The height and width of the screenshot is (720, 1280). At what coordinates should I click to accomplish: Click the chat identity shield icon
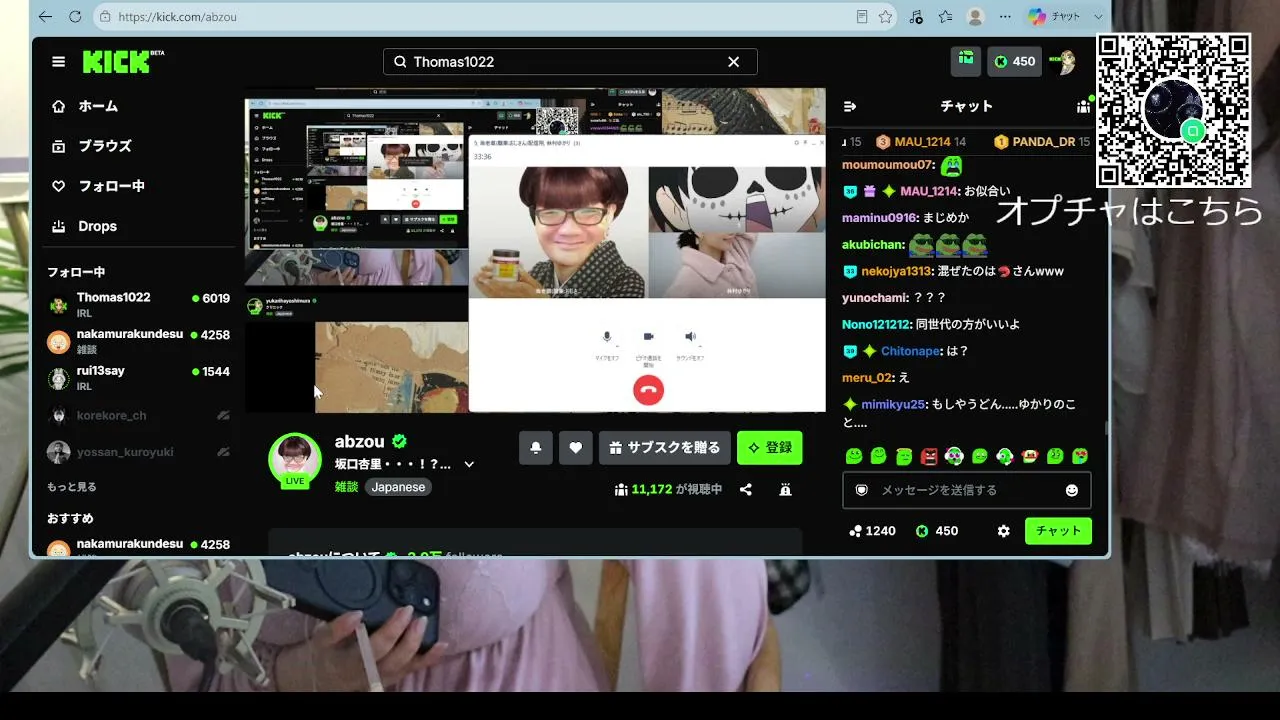pyautogui.click(x=861, y=490)
